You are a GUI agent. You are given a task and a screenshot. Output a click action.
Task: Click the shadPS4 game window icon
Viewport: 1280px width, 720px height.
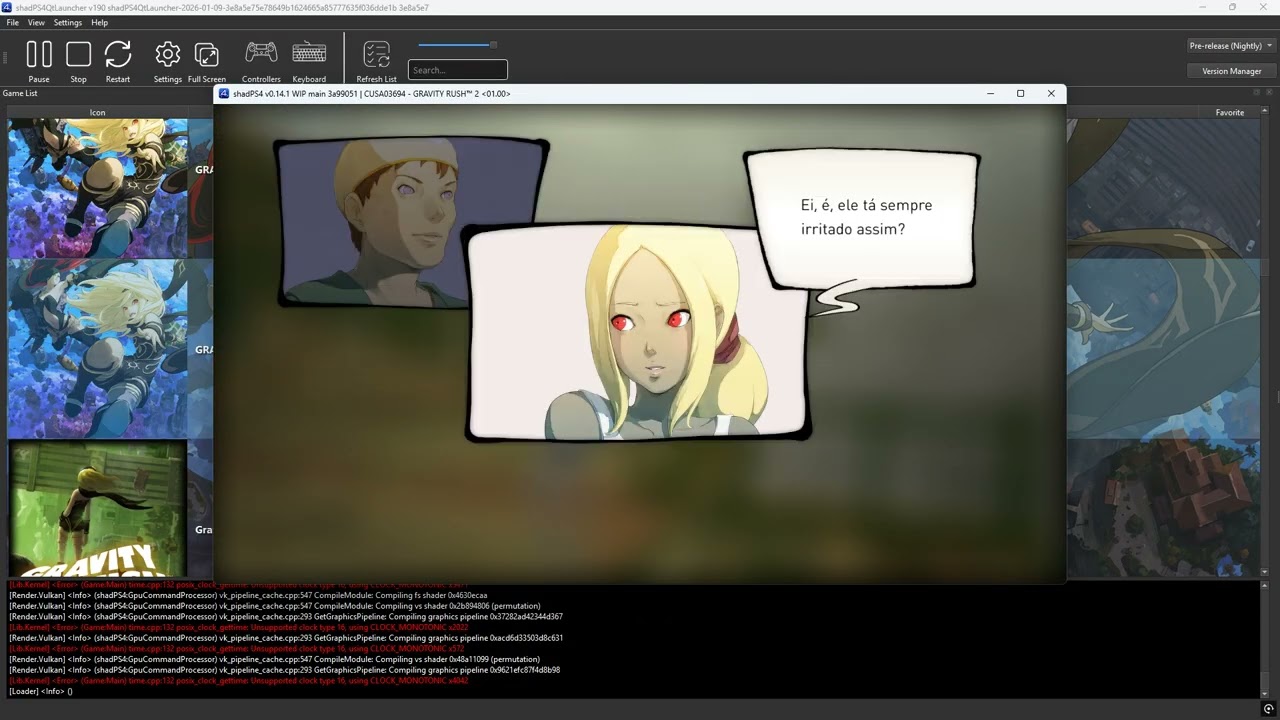(x=224, y=93)
